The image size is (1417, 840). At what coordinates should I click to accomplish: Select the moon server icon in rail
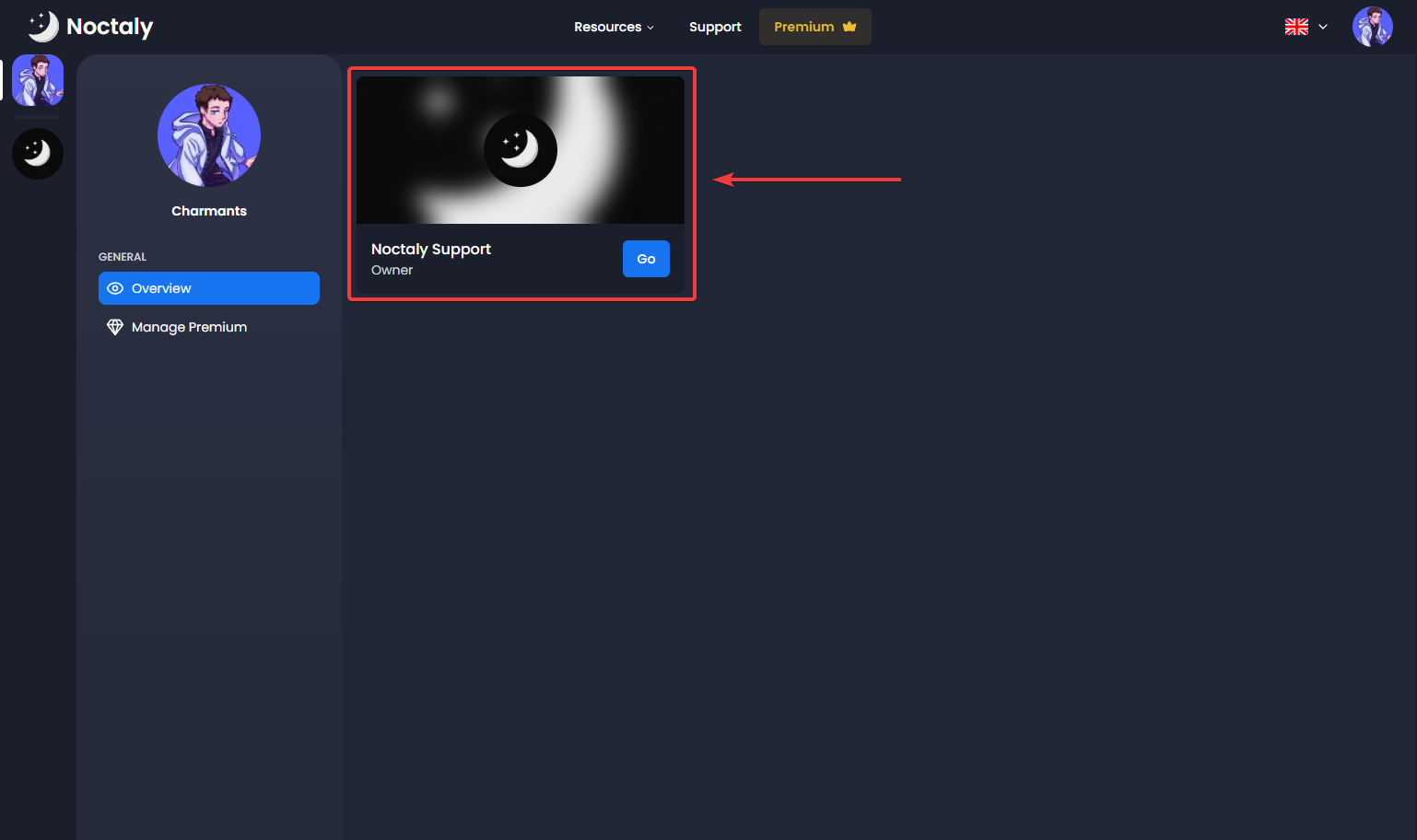38,154
